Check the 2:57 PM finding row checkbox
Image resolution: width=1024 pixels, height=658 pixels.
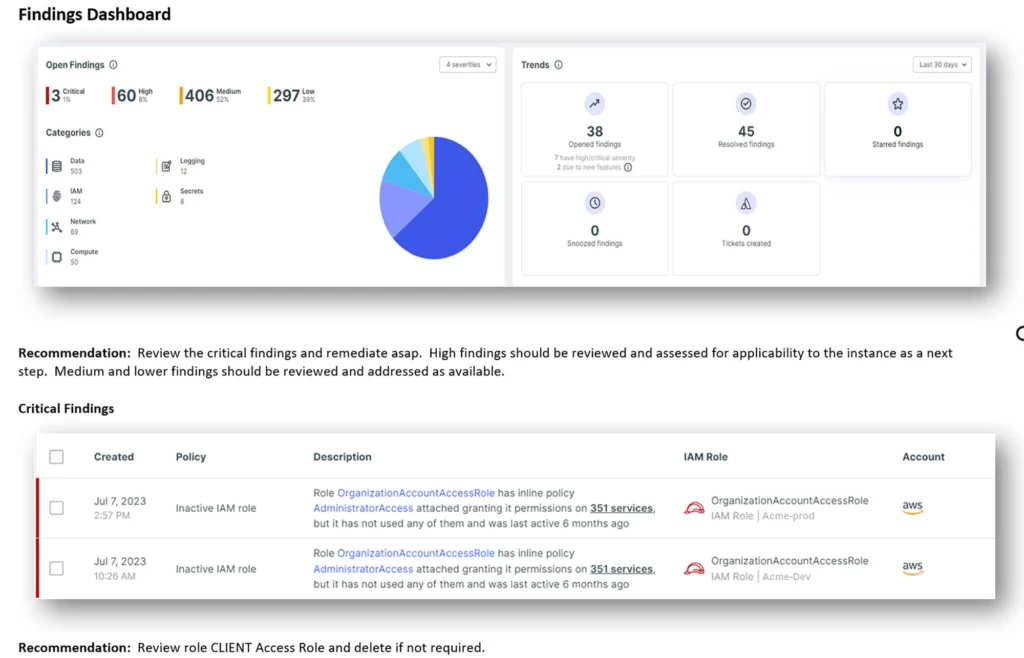click(57, 508)
